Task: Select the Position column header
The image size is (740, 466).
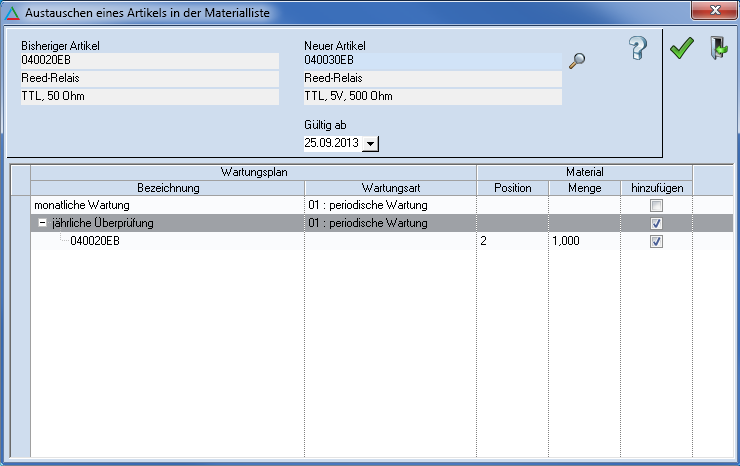Action: coord(512,188)
